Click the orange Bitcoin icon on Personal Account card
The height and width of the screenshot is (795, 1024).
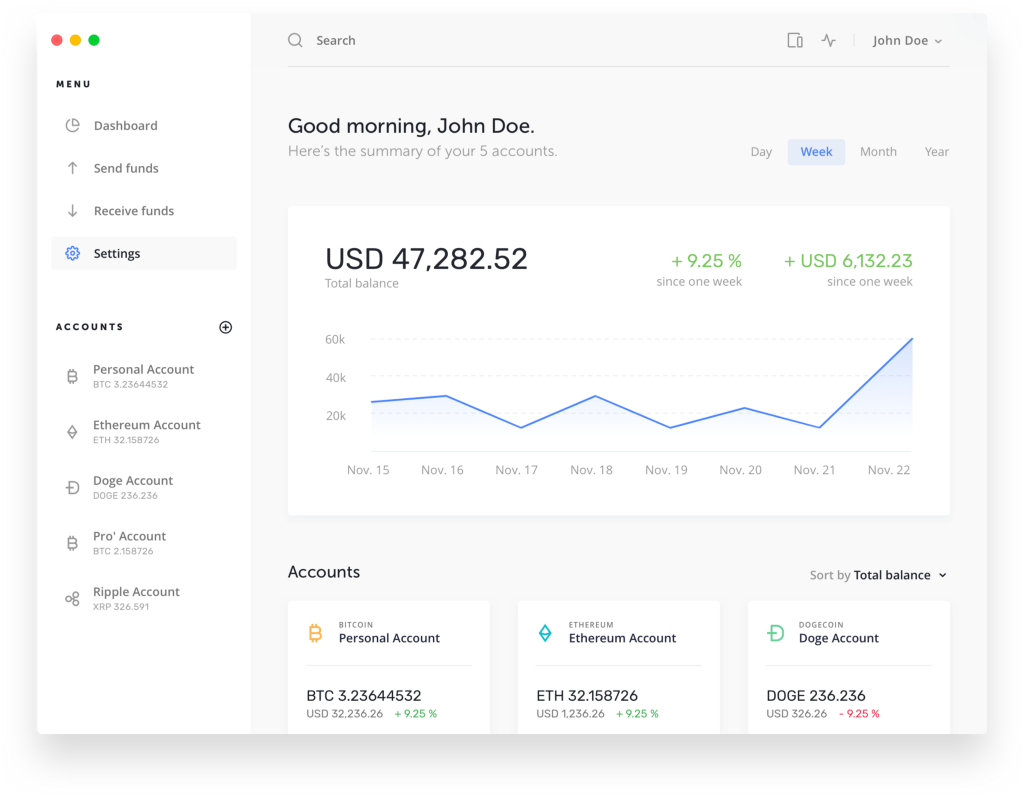[315, 632]
